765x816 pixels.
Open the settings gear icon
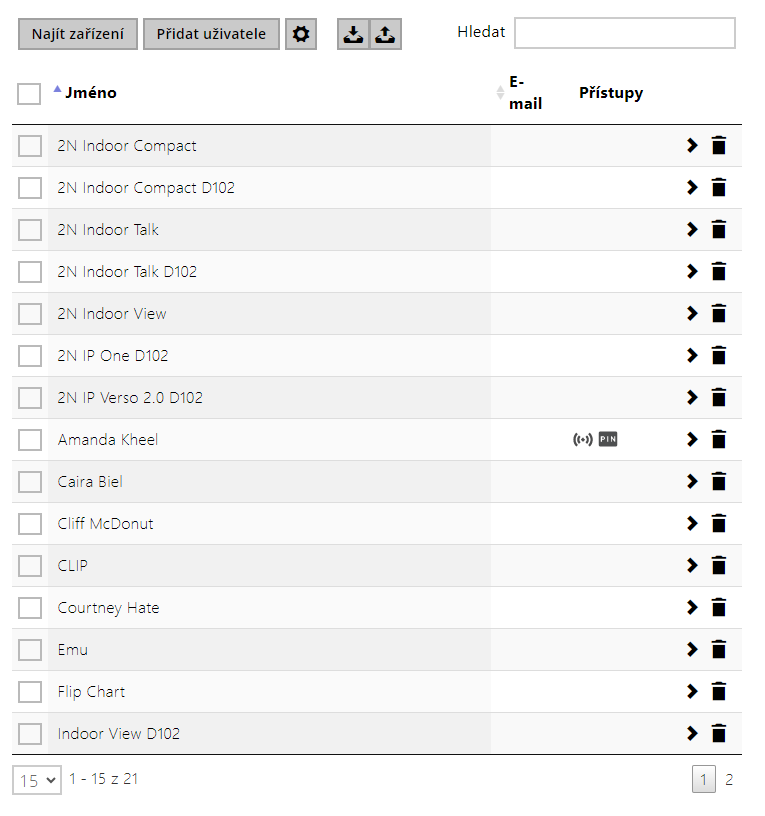click(300, 34)
